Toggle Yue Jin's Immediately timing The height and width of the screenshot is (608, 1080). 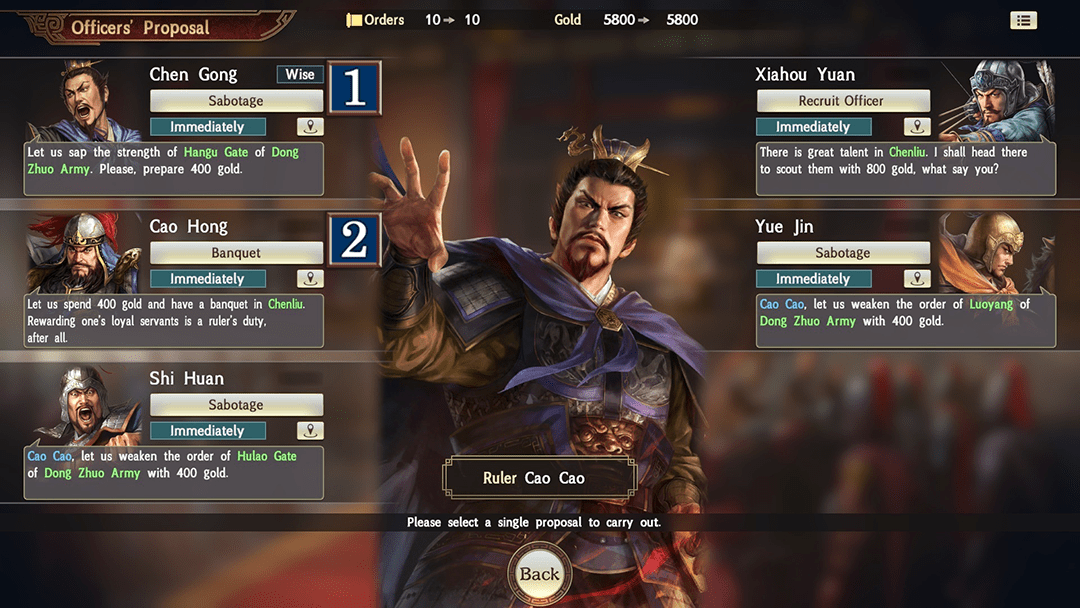[813, 279]
